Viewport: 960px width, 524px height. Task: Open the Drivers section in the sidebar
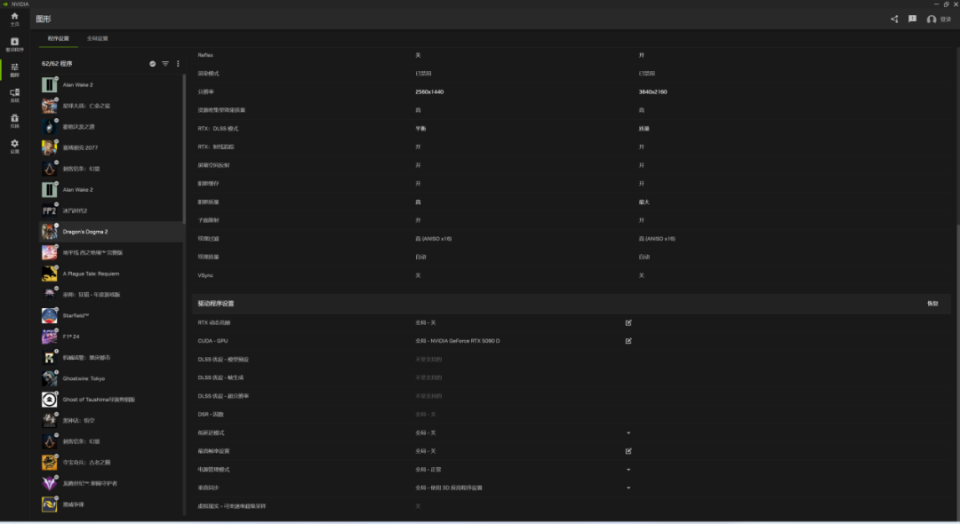point(14,44)
